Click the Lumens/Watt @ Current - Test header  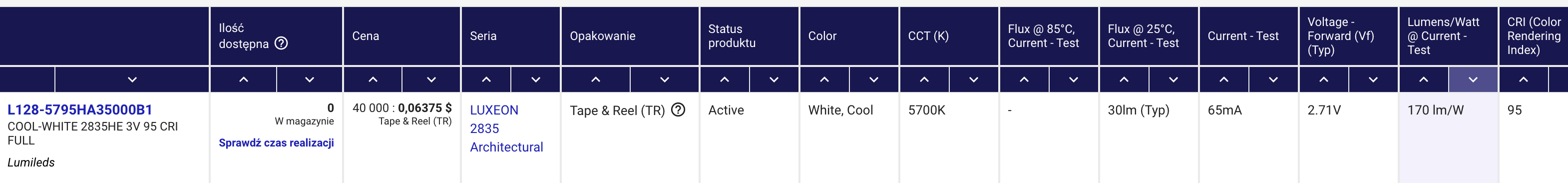[x=1443, y=36]
